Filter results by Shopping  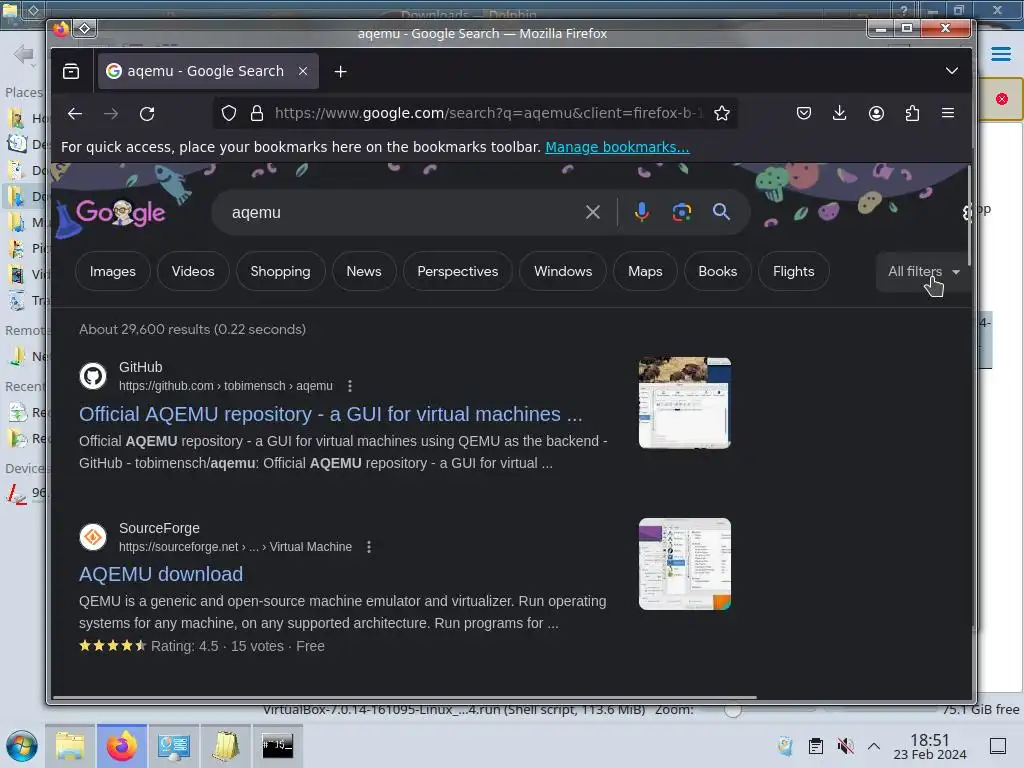point(280,271)
